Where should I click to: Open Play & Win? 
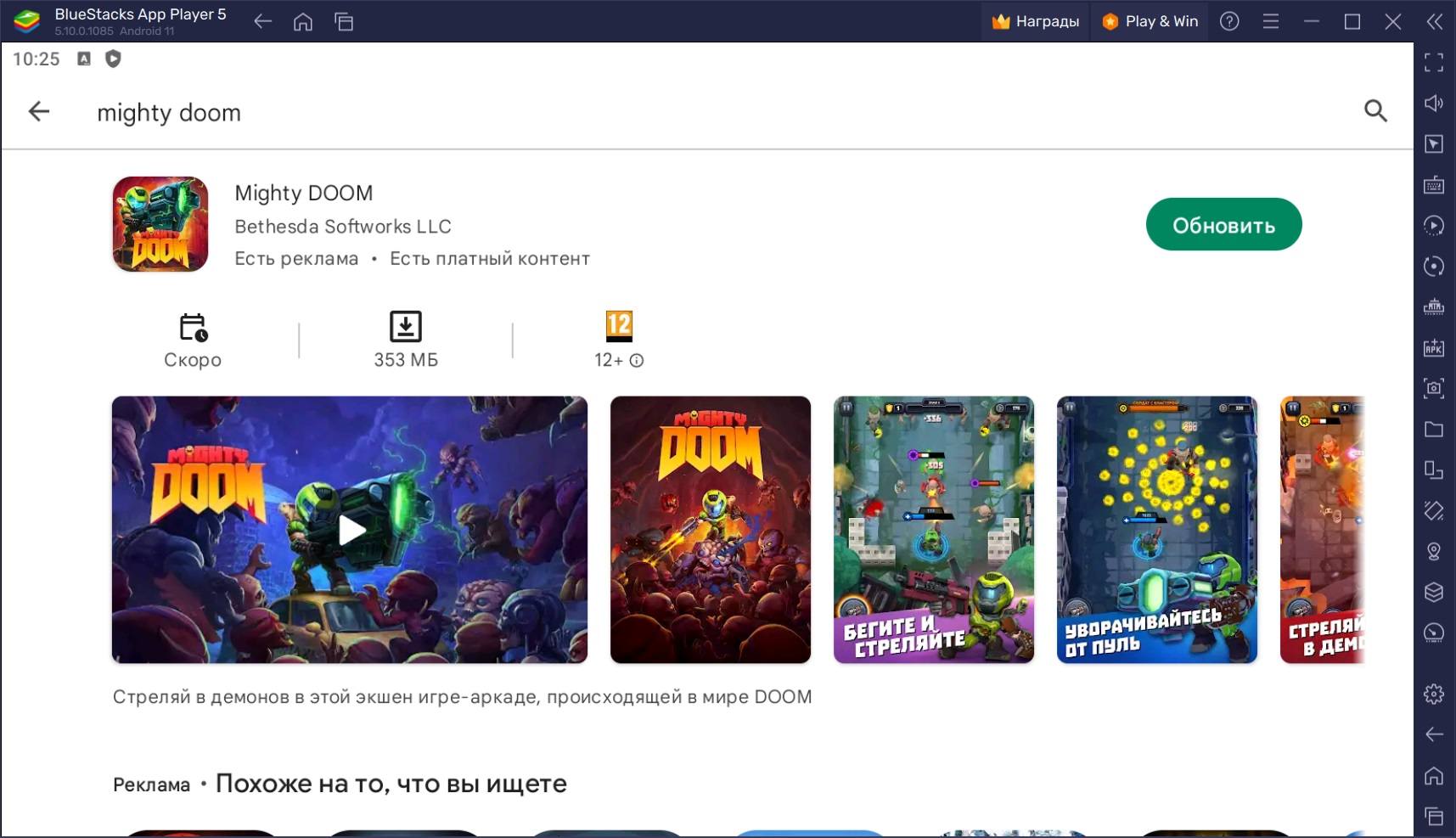click(x=1150, y=21)
